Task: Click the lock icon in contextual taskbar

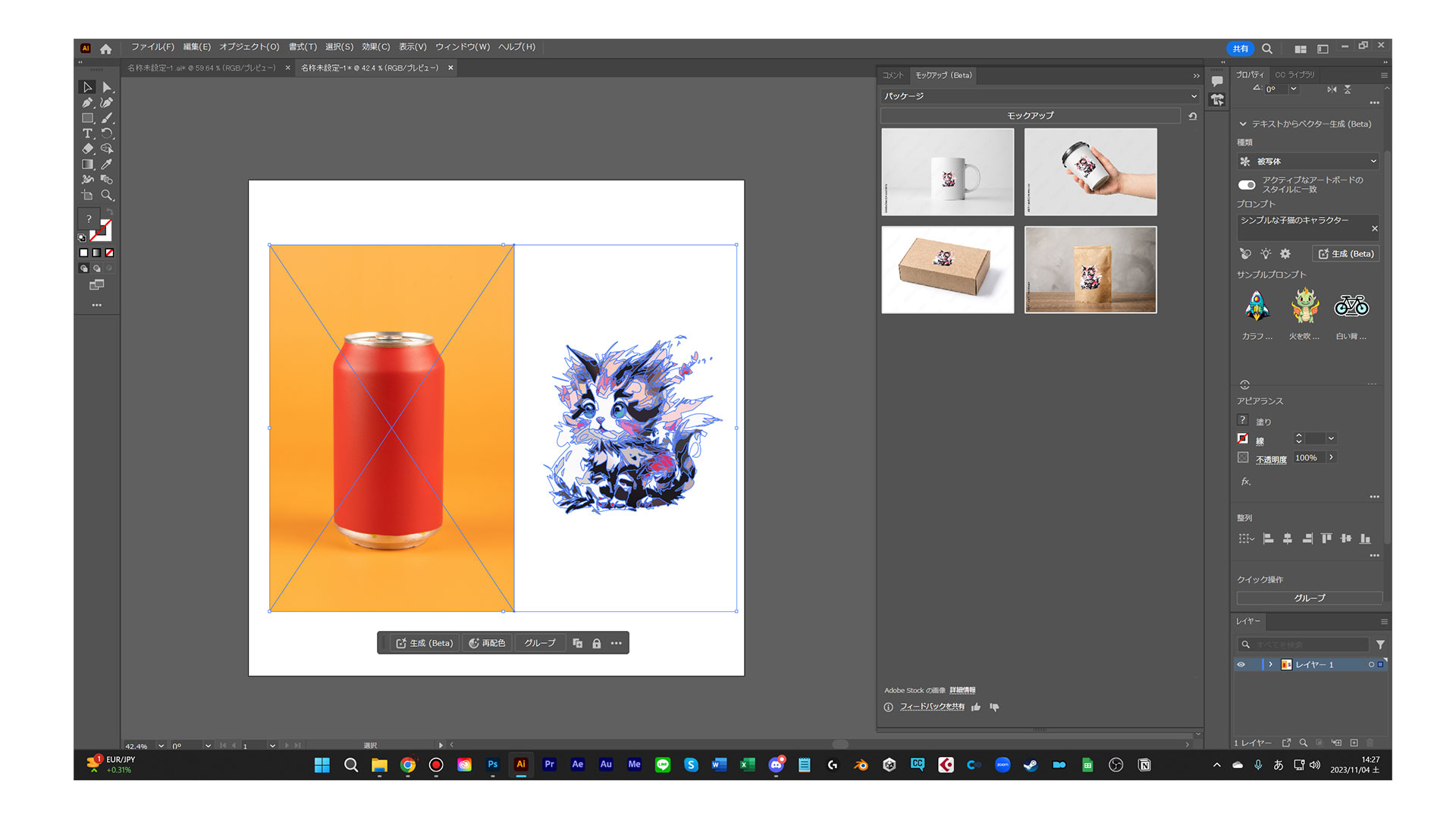Action: 597,643
